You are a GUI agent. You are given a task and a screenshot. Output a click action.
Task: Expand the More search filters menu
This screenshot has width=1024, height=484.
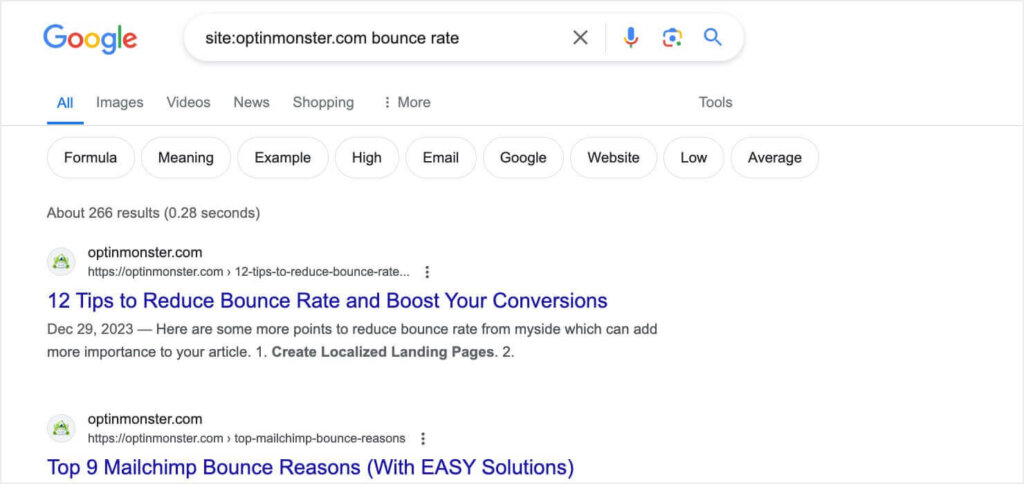406,102
